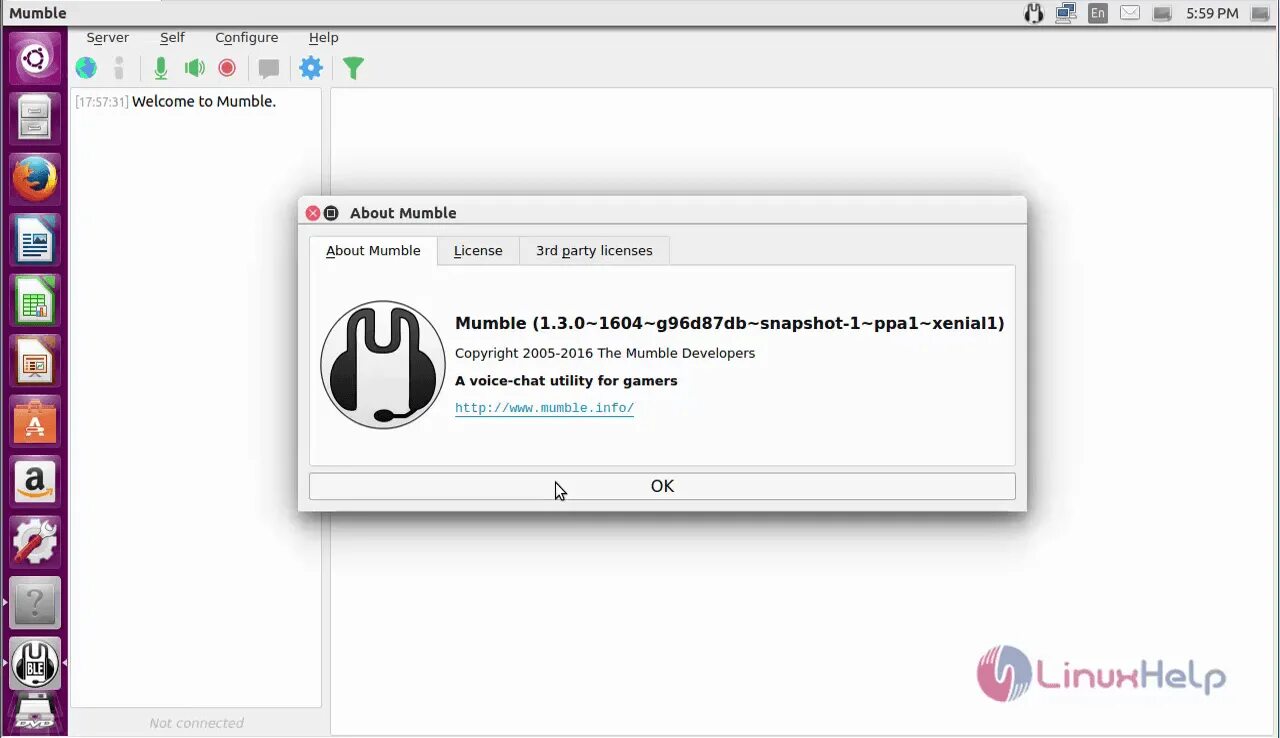Click 'A voice-chat utility for gamers' text

pyautogui.click(x=566, y=381)
